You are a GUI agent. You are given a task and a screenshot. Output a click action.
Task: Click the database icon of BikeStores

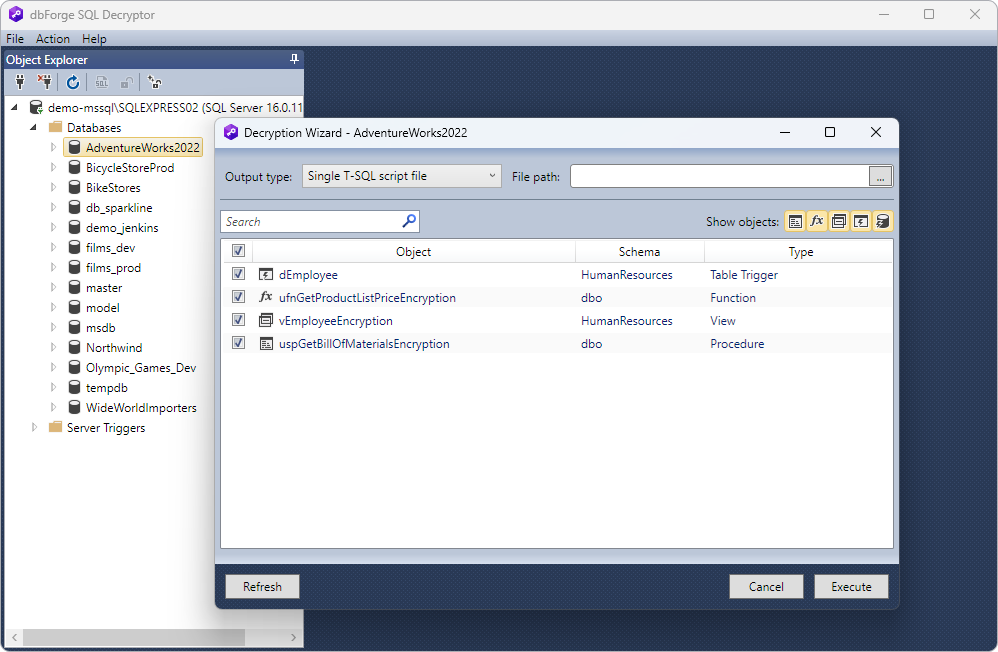point(74,187)
